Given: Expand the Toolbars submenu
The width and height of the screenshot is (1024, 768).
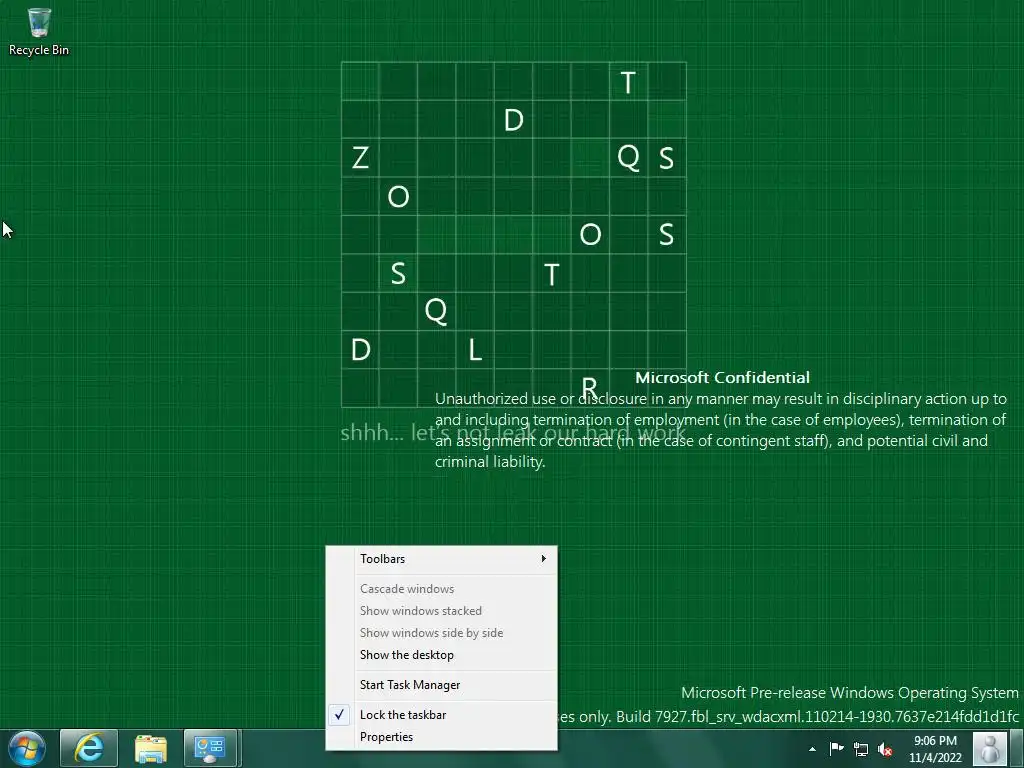Looking at the screenshot, I should point(441,559).
